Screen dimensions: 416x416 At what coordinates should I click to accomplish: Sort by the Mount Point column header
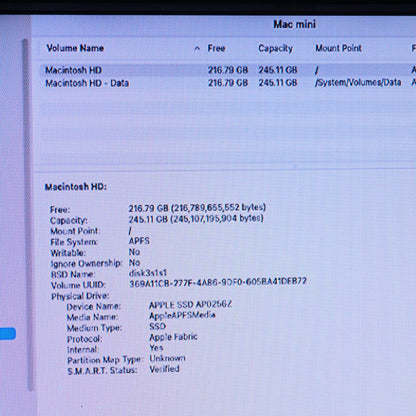pos(338,48)
